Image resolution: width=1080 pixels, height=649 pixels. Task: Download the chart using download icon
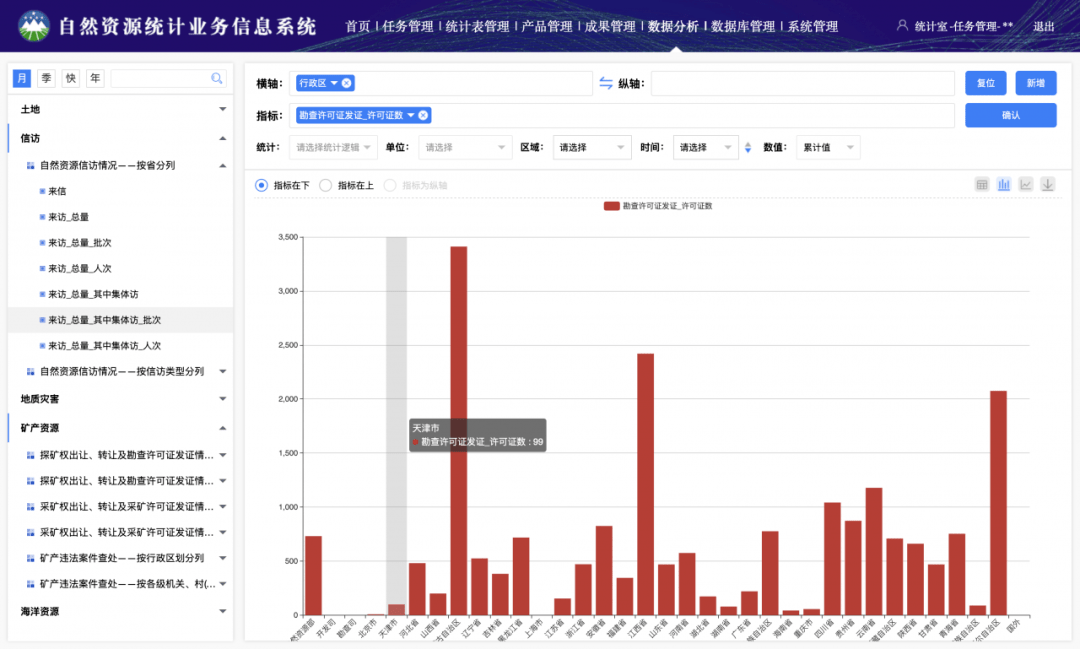[1048, 185]
